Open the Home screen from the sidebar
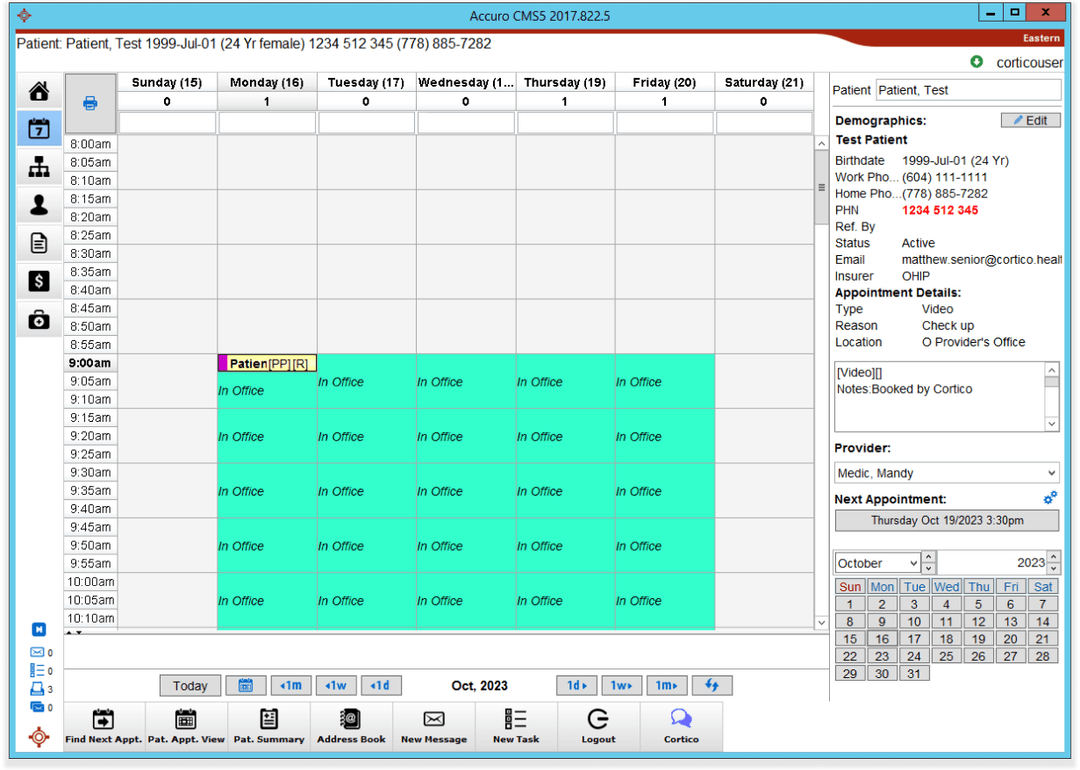The width and height of the screenshot is (1080, 770). pyautogui.click(x=38, y=90)
